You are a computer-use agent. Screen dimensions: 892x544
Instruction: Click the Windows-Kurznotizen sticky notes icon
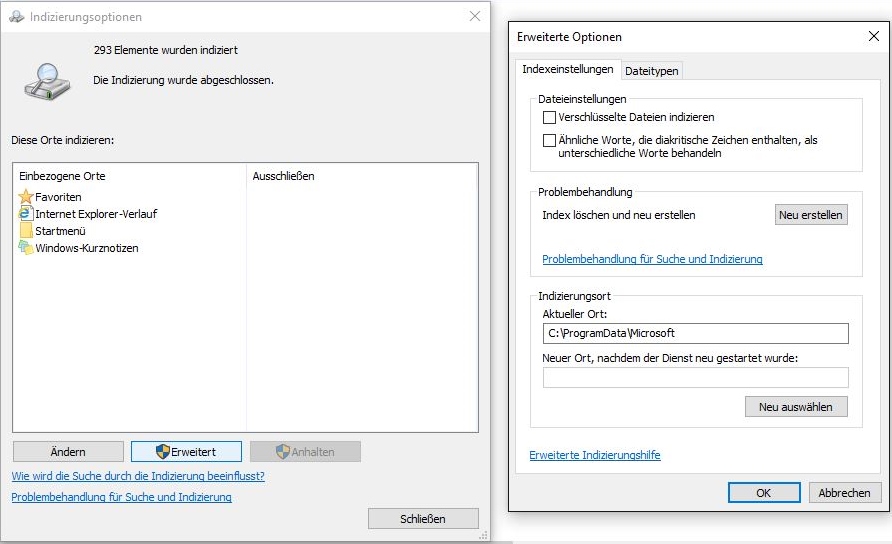(x=26, y=248)
